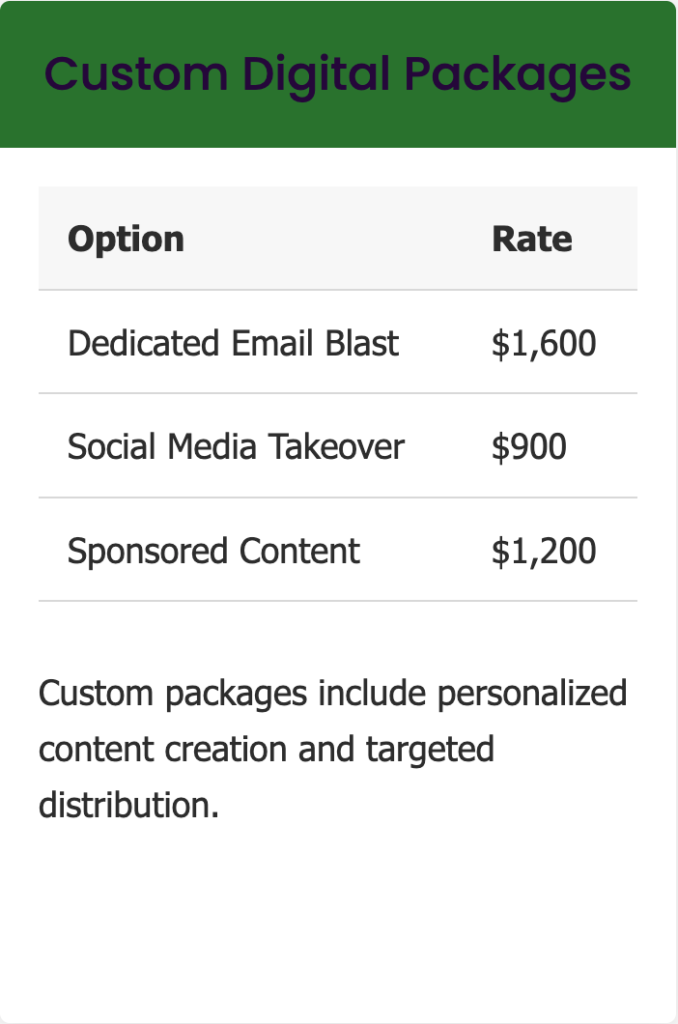Click the $1,600 rate value
Viewport: 678px width, 1024px height.
click(543, 344)
